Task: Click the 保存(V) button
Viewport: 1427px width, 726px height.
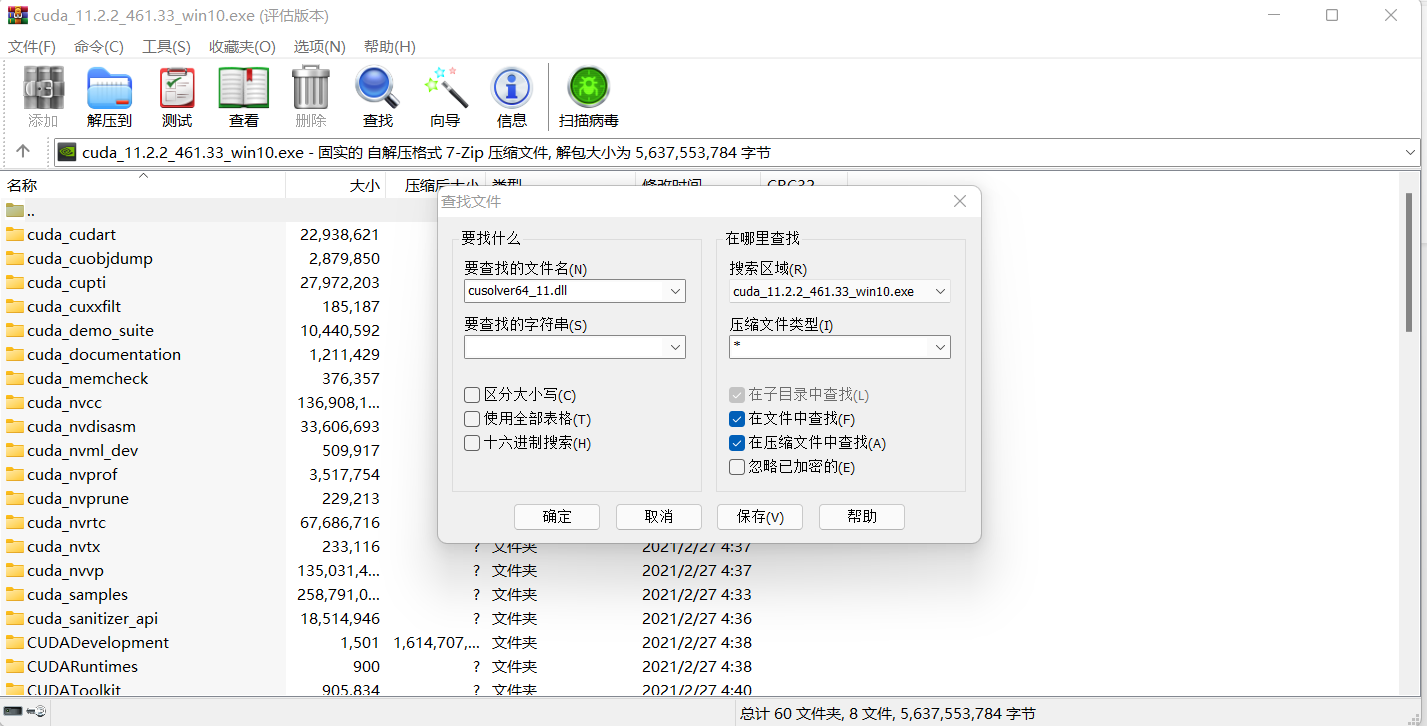Action: click(760, 516)
